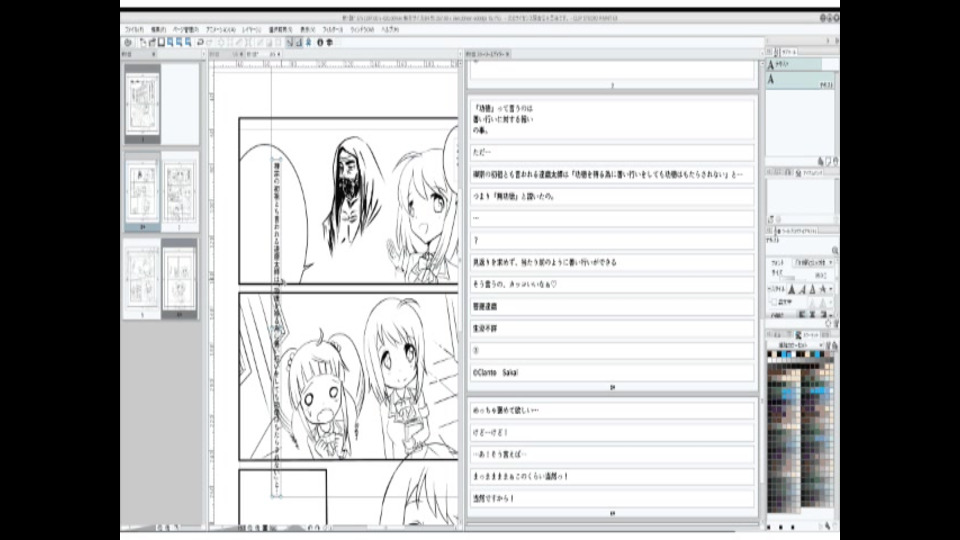This screenshot has width=960, height=540.
Task: Toggle the Snap to Special Ruler toolbar icon
Action: coord(298,42)
